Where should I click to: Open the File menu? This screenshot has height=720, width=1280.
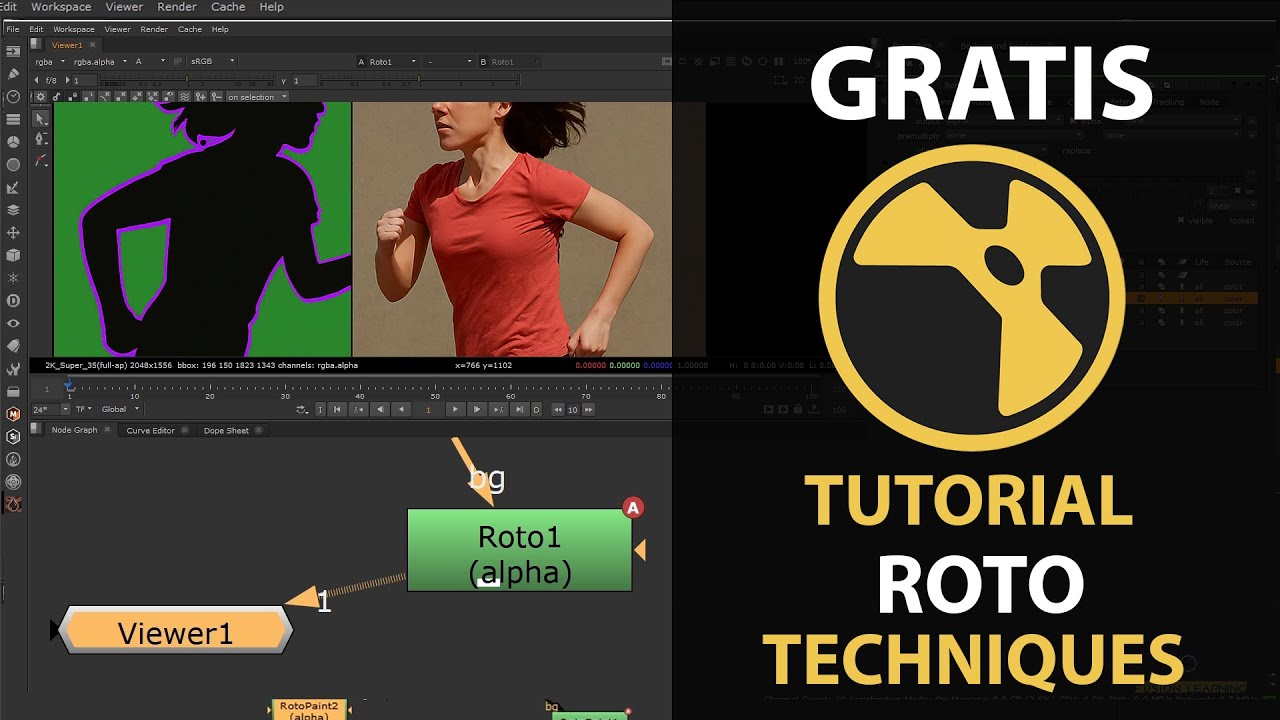pos(13,29)
